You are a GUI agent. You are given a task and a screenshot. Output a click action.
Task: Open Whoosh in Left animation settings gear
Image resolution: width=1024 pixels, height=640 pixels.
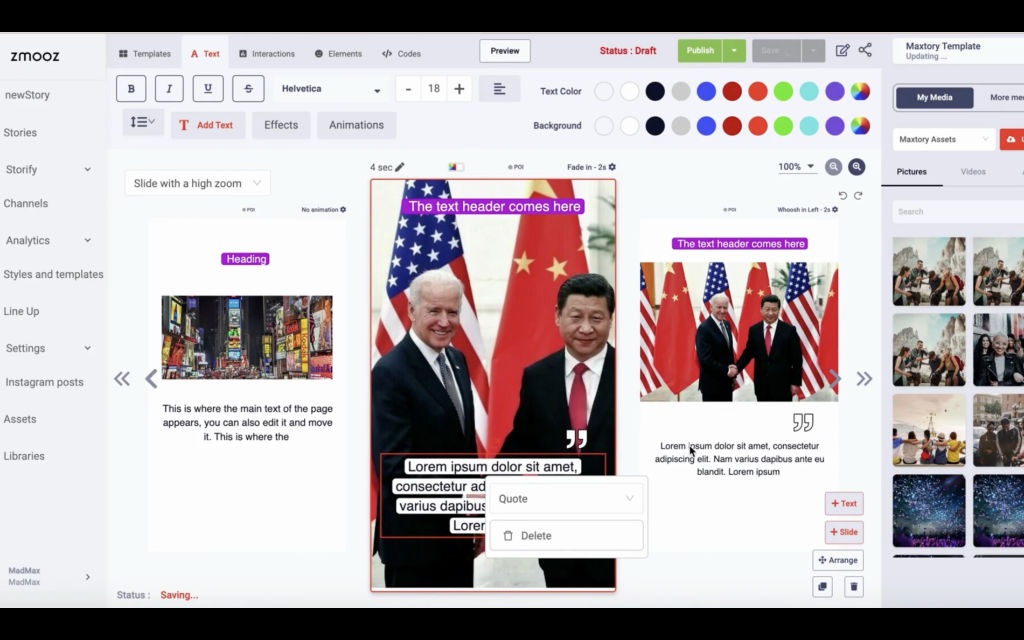[835, 210]
